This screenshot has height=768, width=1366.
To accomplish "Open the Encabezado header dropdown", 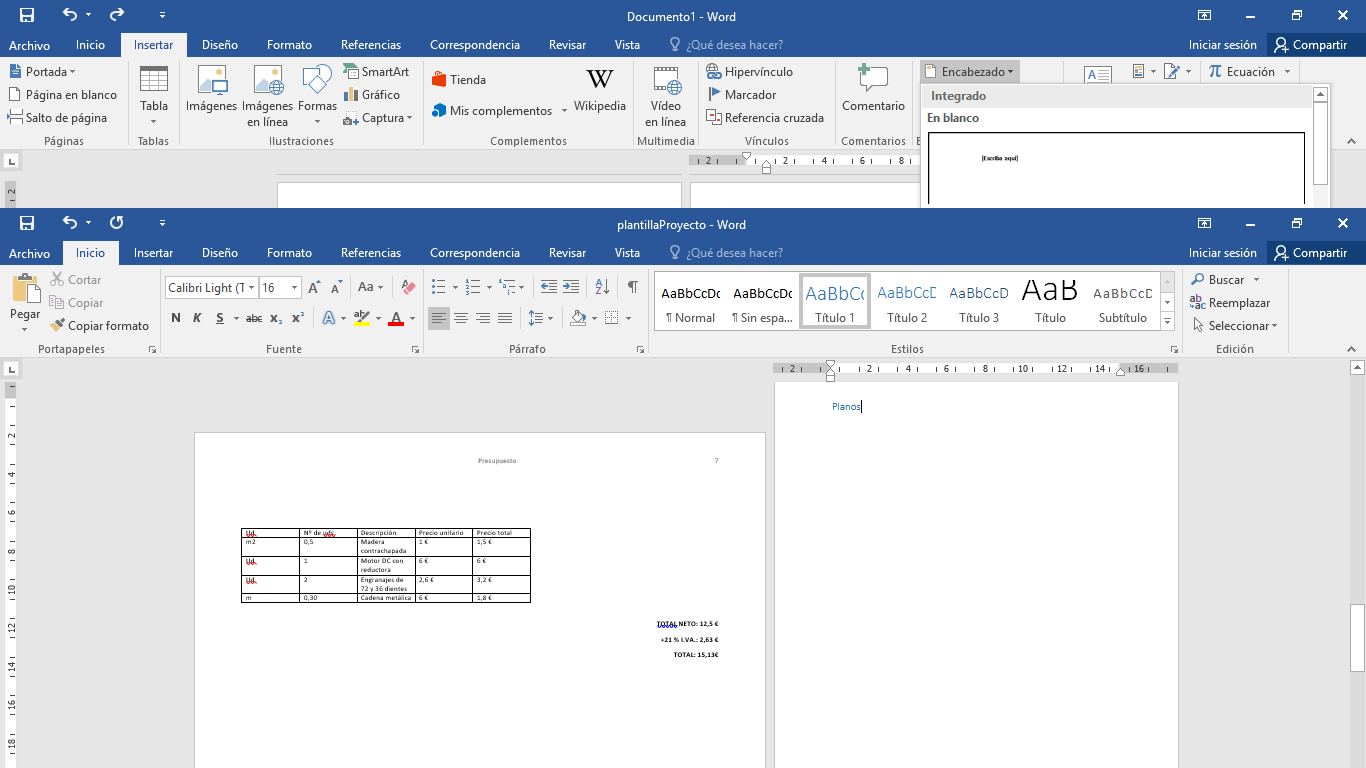I will [968, 72].
